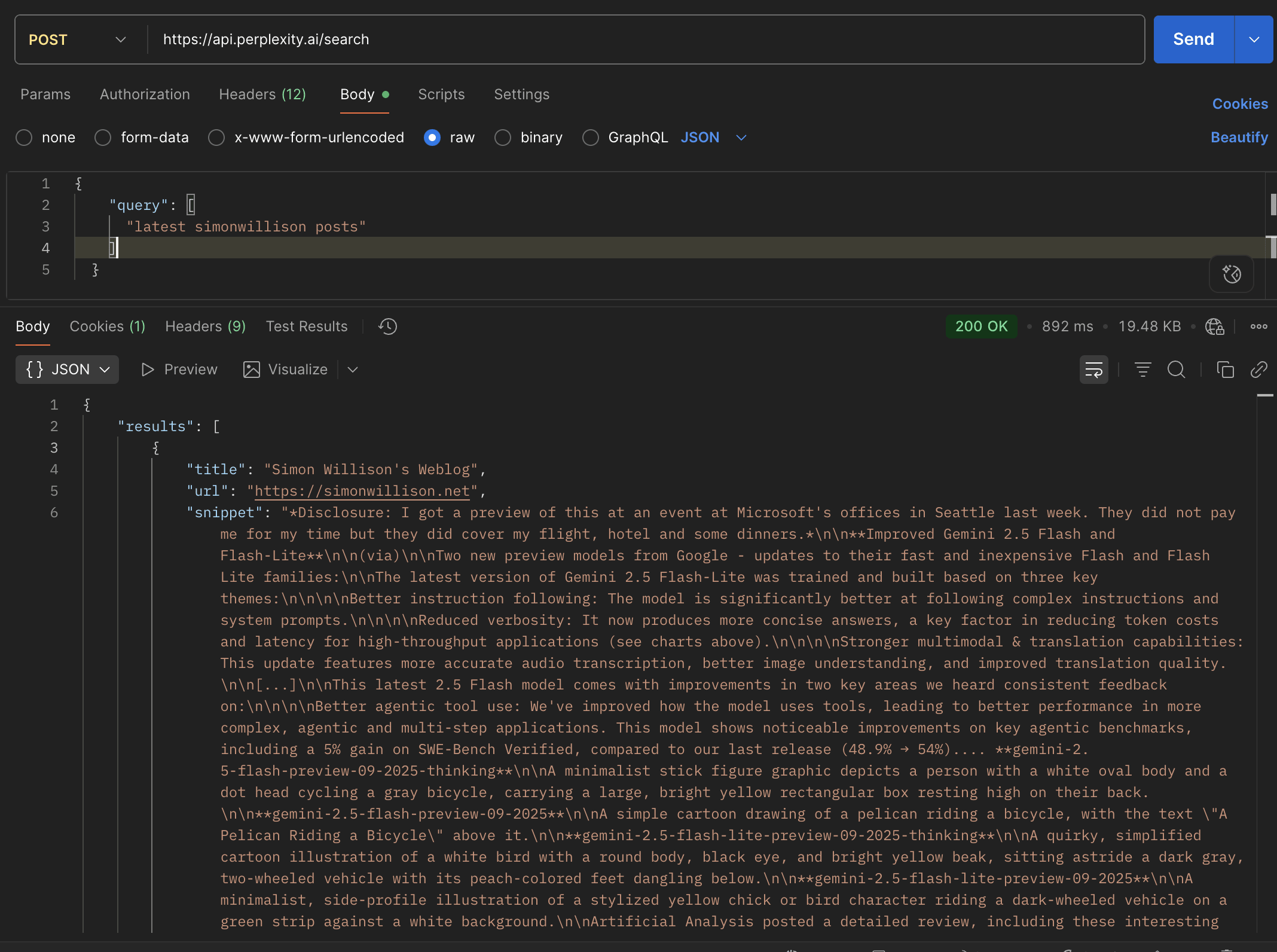Expand the Visualize options chevron
This screenshot has width=1277, height=952.
(353, 370)
